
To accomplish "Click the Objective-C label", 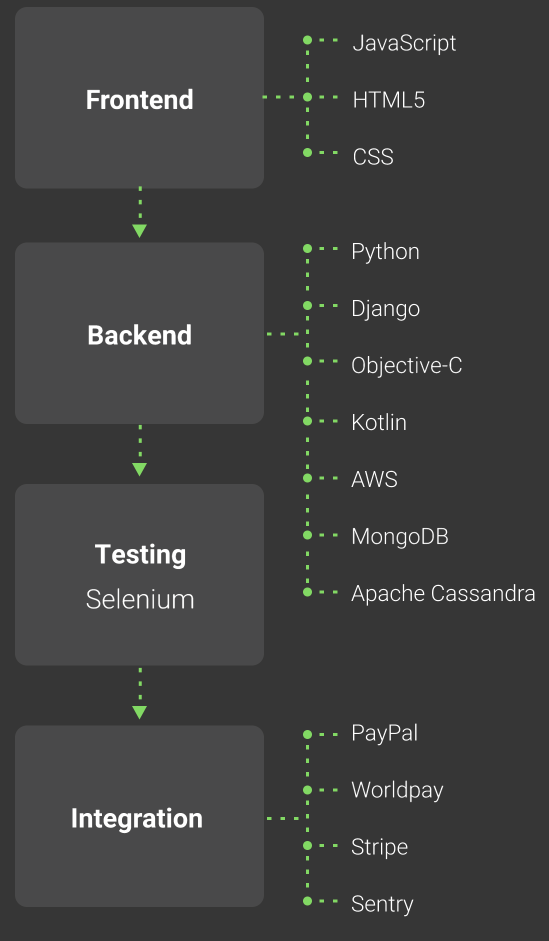I will 407,365.
